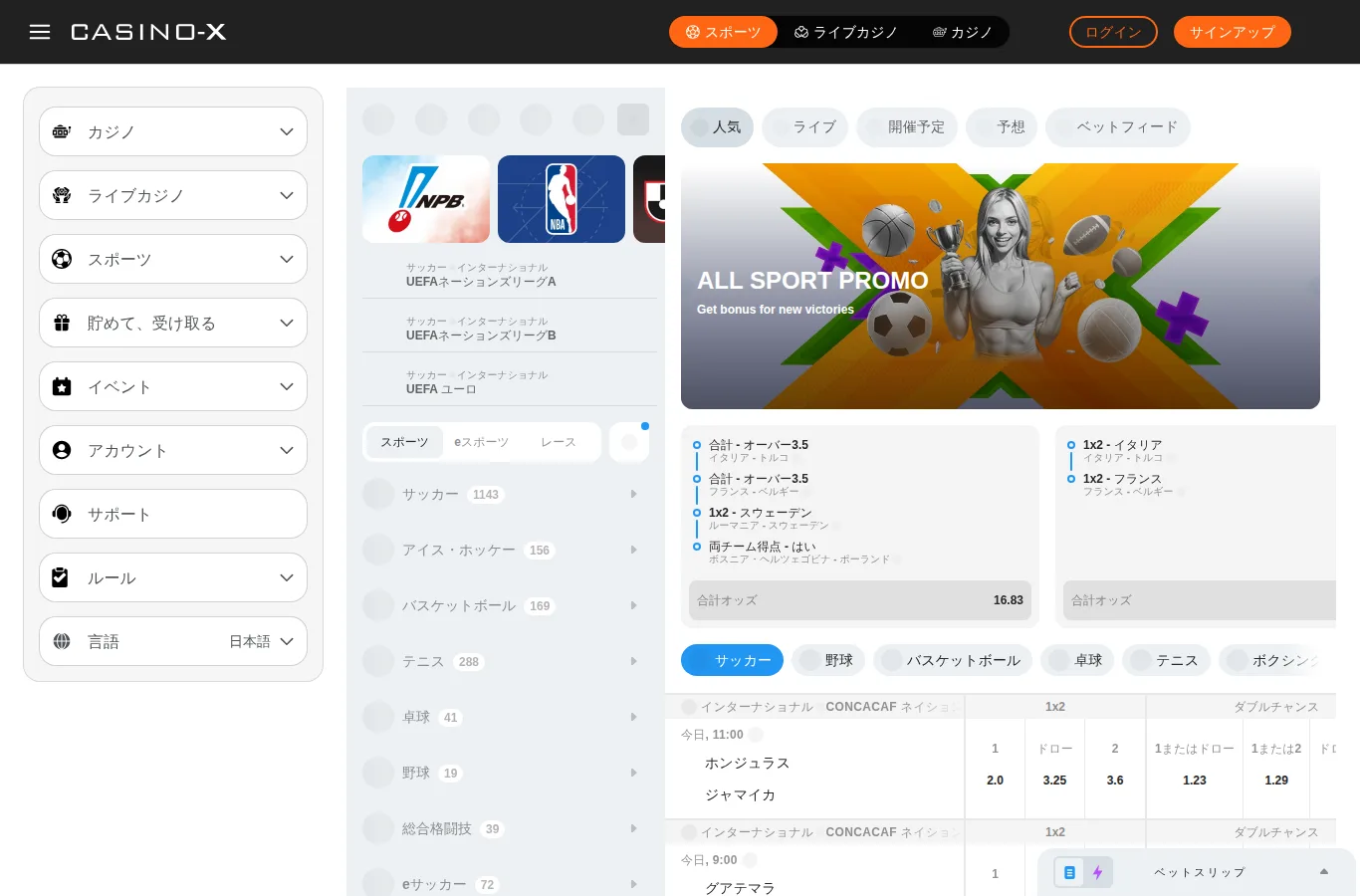
Task: Select the ライブ filter pill
Action: 804,127
